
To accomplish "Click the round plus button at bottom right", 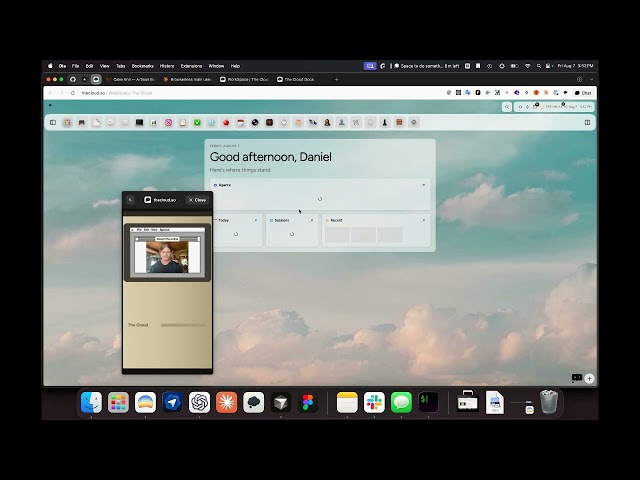I will (x=589, y=378).
